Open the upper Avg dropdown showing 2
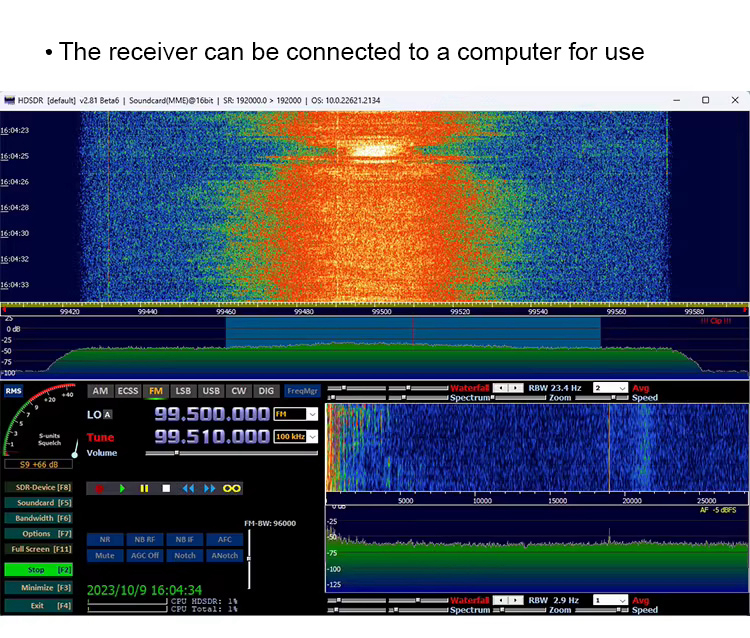This screenshot has height=638, width=750. (x=610, y=387)
